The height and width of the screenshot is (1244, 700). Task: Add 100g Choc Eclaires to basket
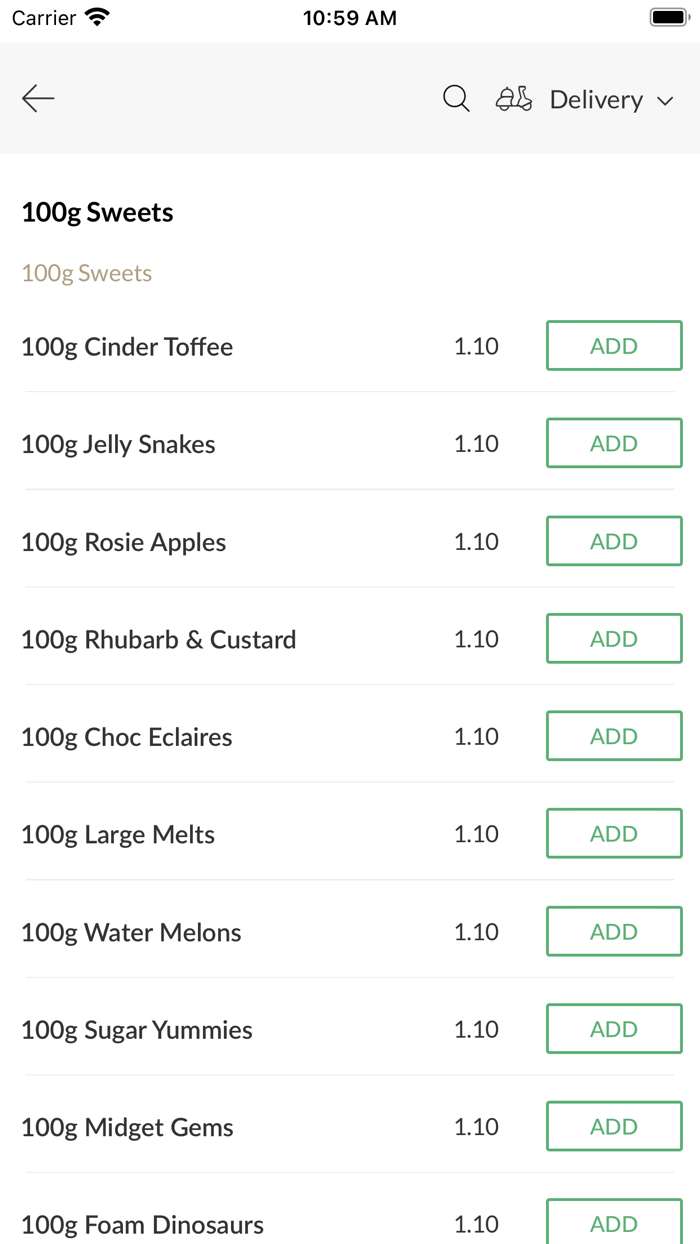[614, 736]
